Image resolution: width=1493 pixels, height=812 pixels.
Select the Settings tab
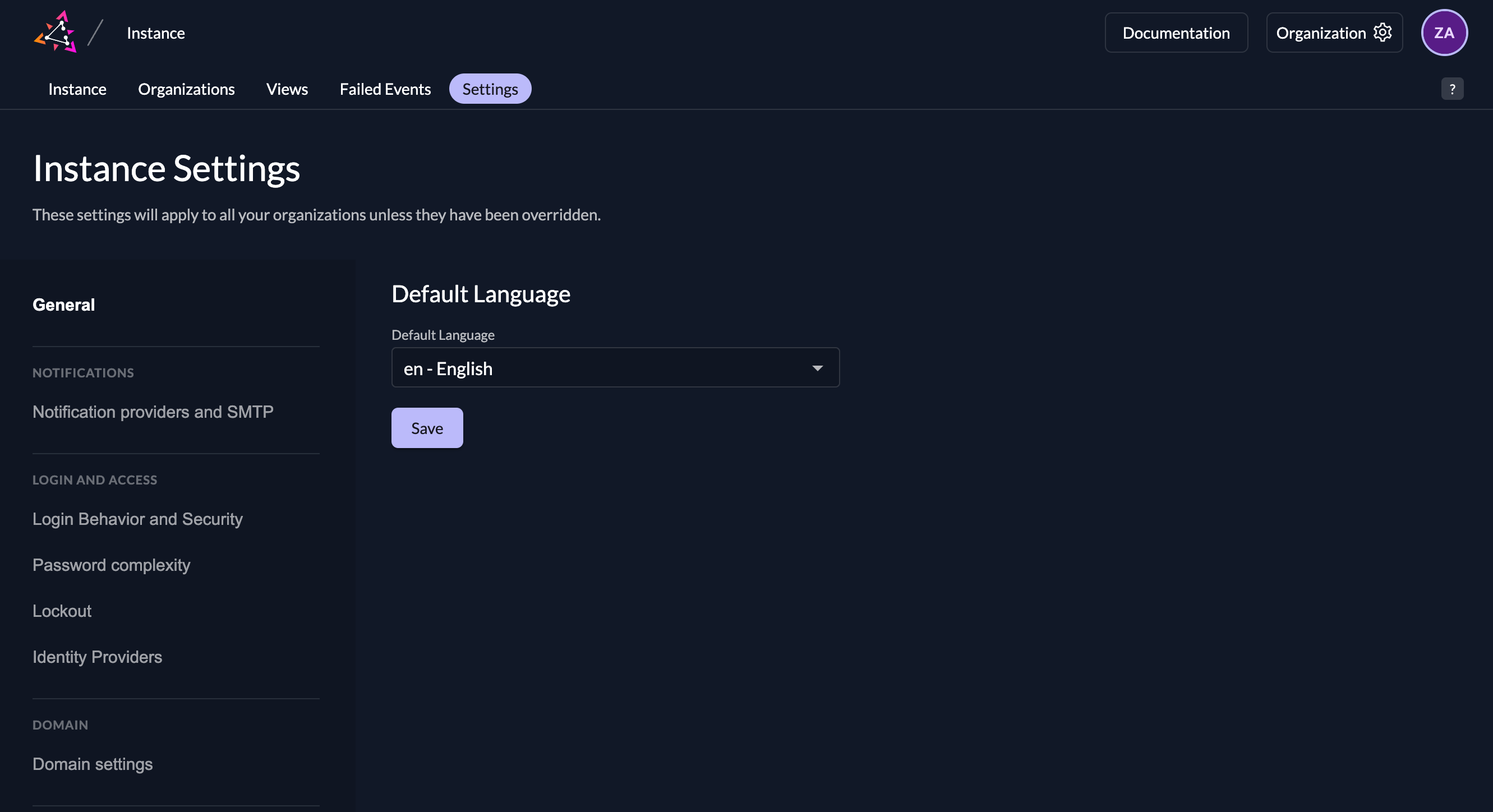(x=490, y=89)
